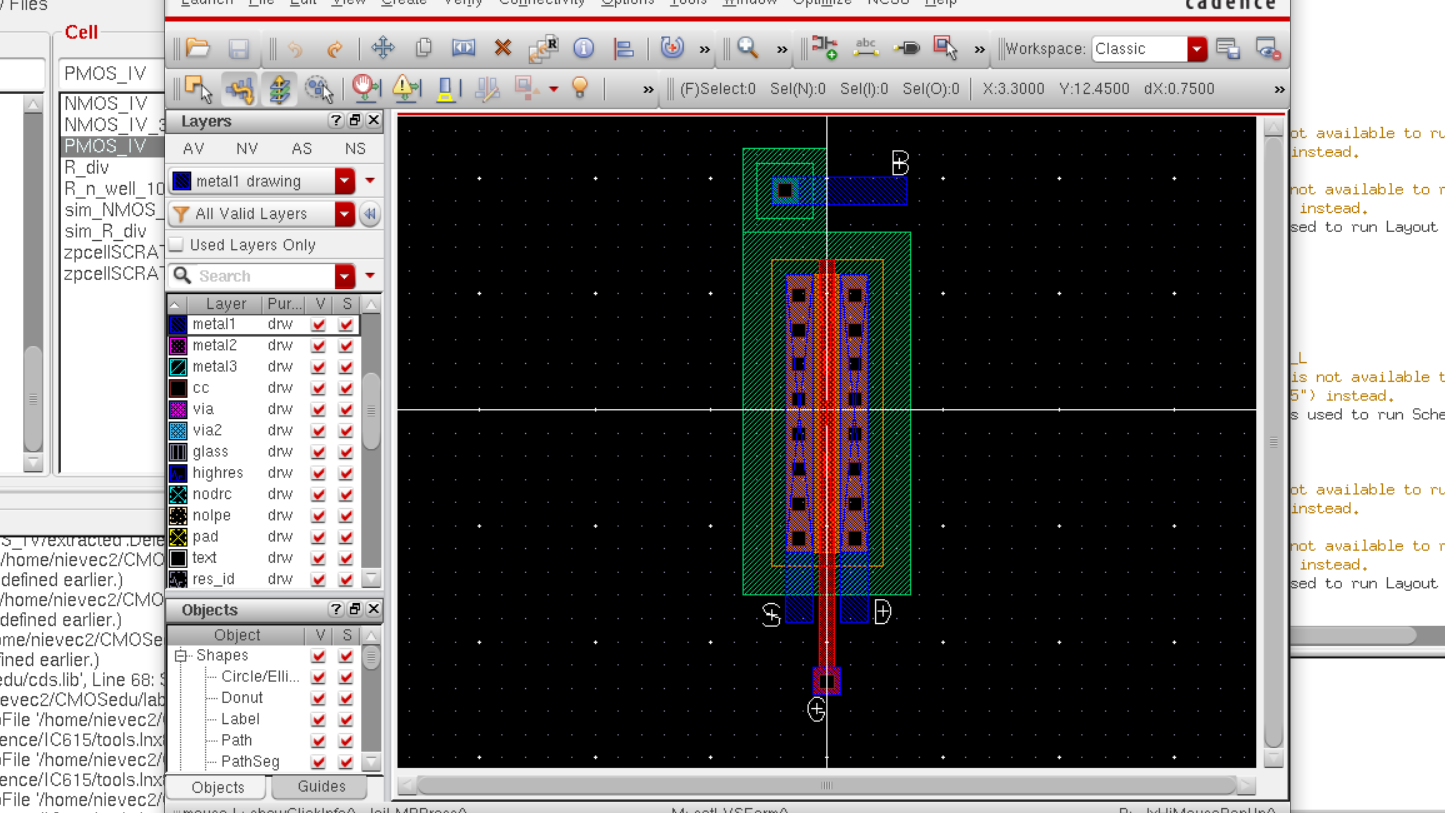This screenshot has width=1445, height=813.
Task: Click the NS none-selectable button
Action: click(x=355, y=148)
